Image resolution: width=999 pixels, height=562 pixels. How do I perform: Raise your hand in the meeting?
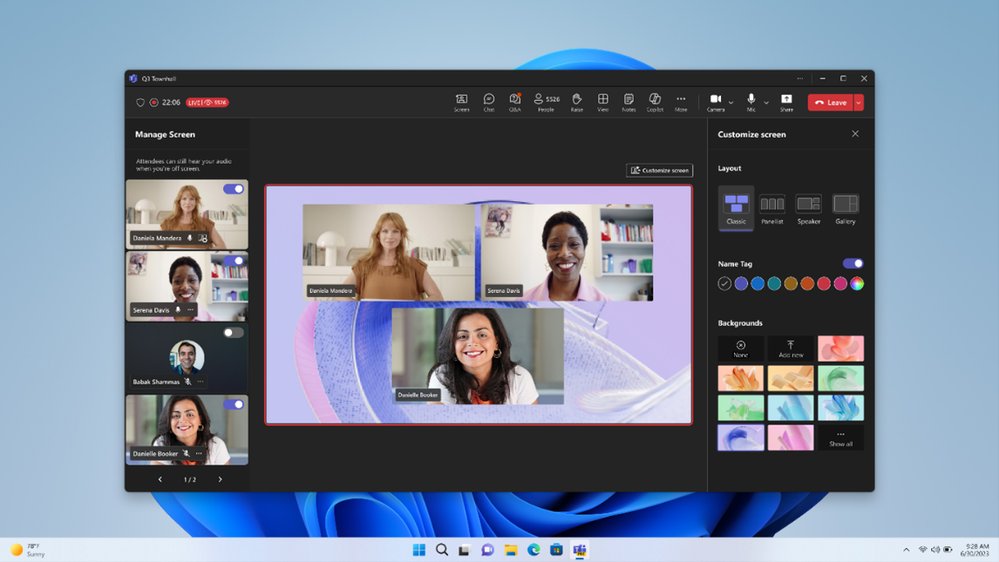click(x=577, y=101)
